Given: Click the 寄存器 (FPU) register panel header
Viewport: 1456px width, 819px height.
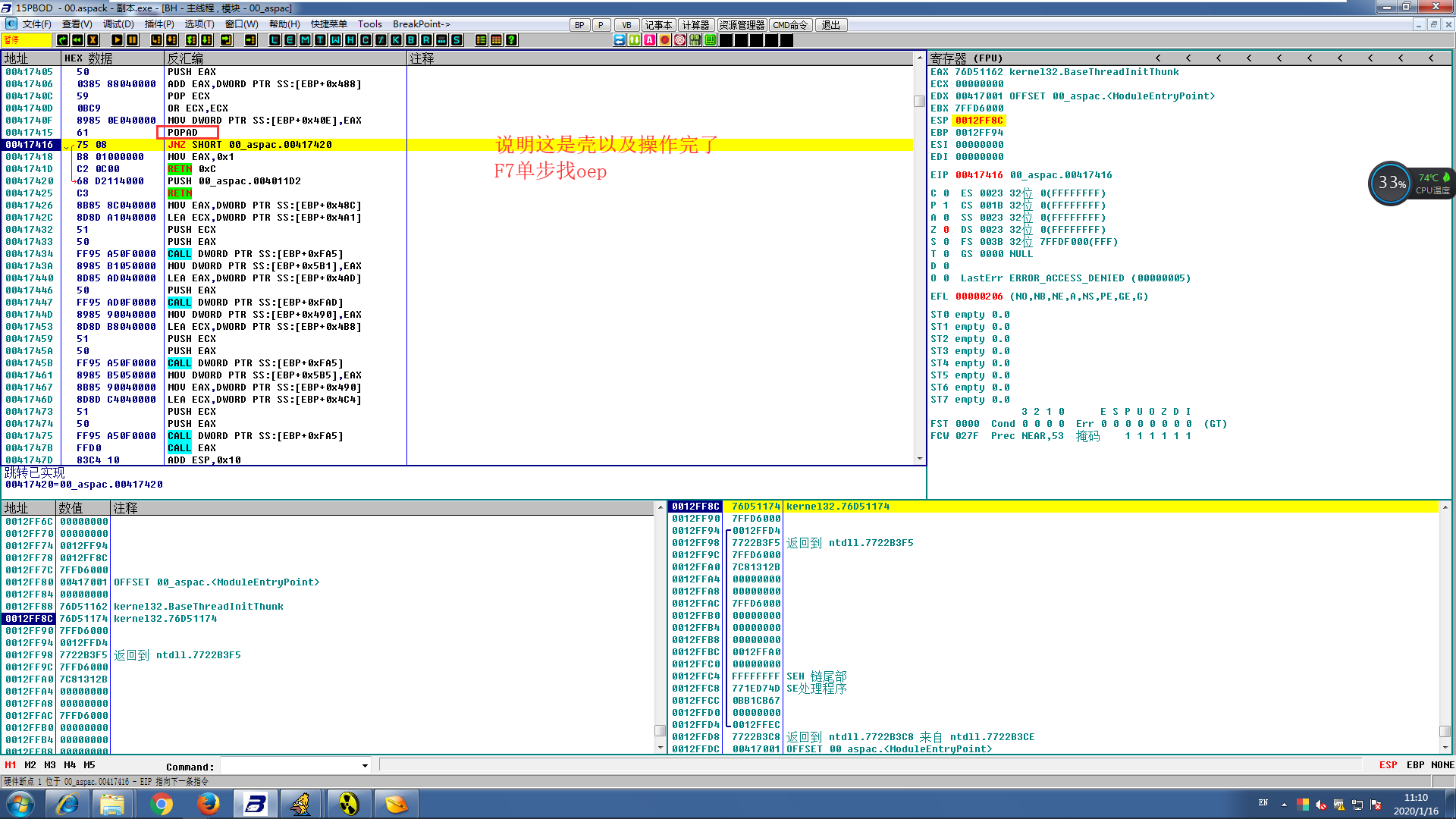Looking at the screenshot, I should (966, 58).
